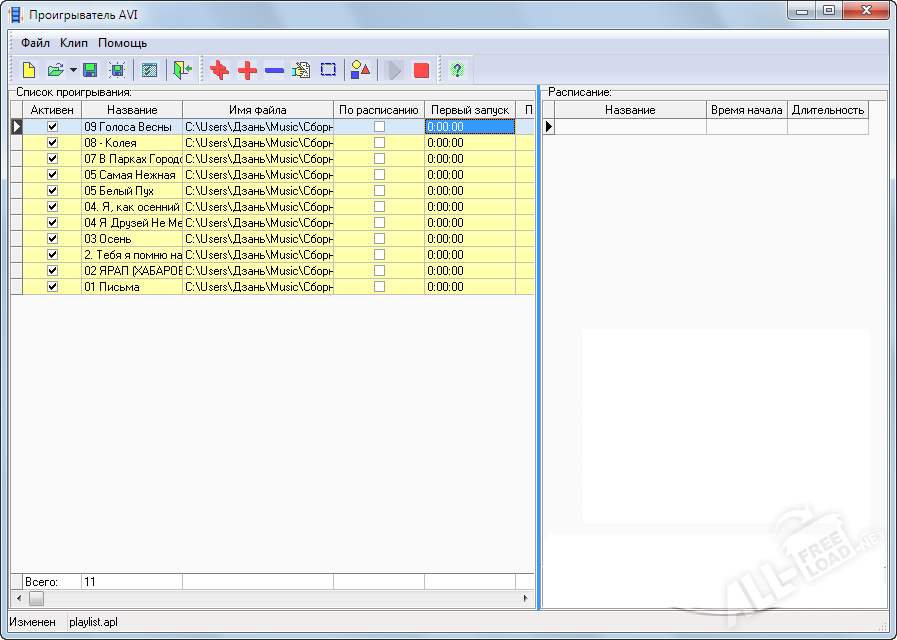Click the exit door icon in toolbar
Image resolution: width=897 pixels, height=640 pixels.
tap(181, 70)
